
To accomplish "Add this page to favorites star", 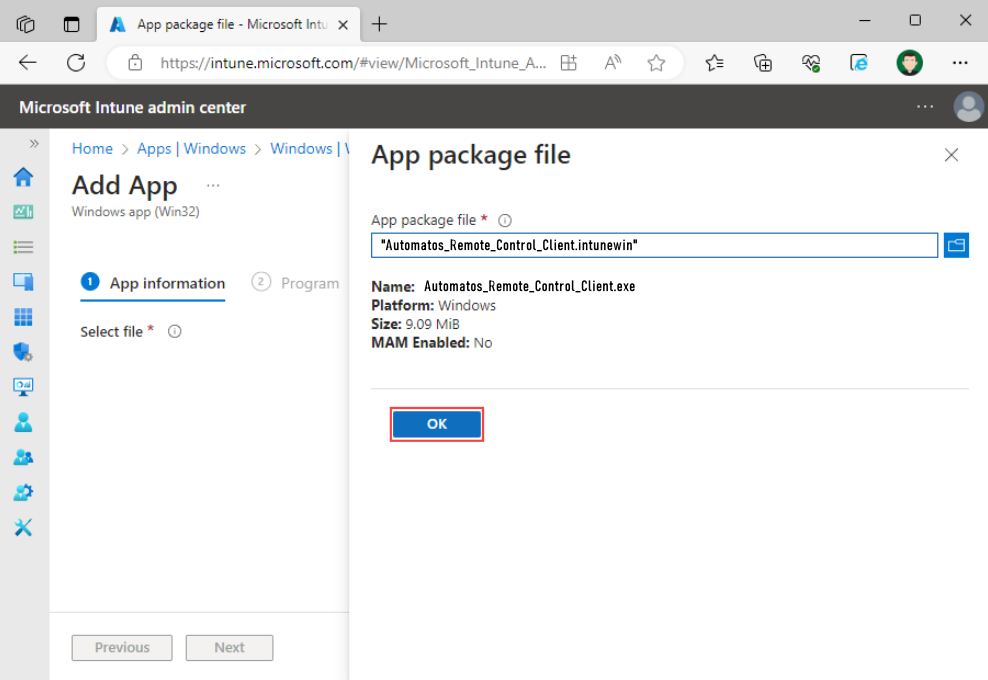I will [x=657, y=62].
